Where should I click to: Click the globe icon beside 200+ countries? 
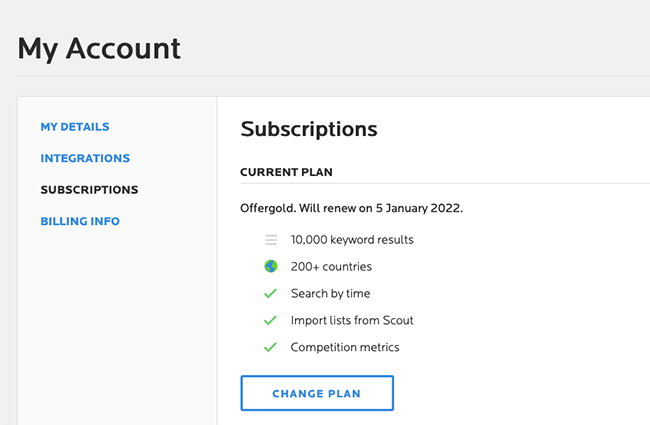[x=271, y=266]
